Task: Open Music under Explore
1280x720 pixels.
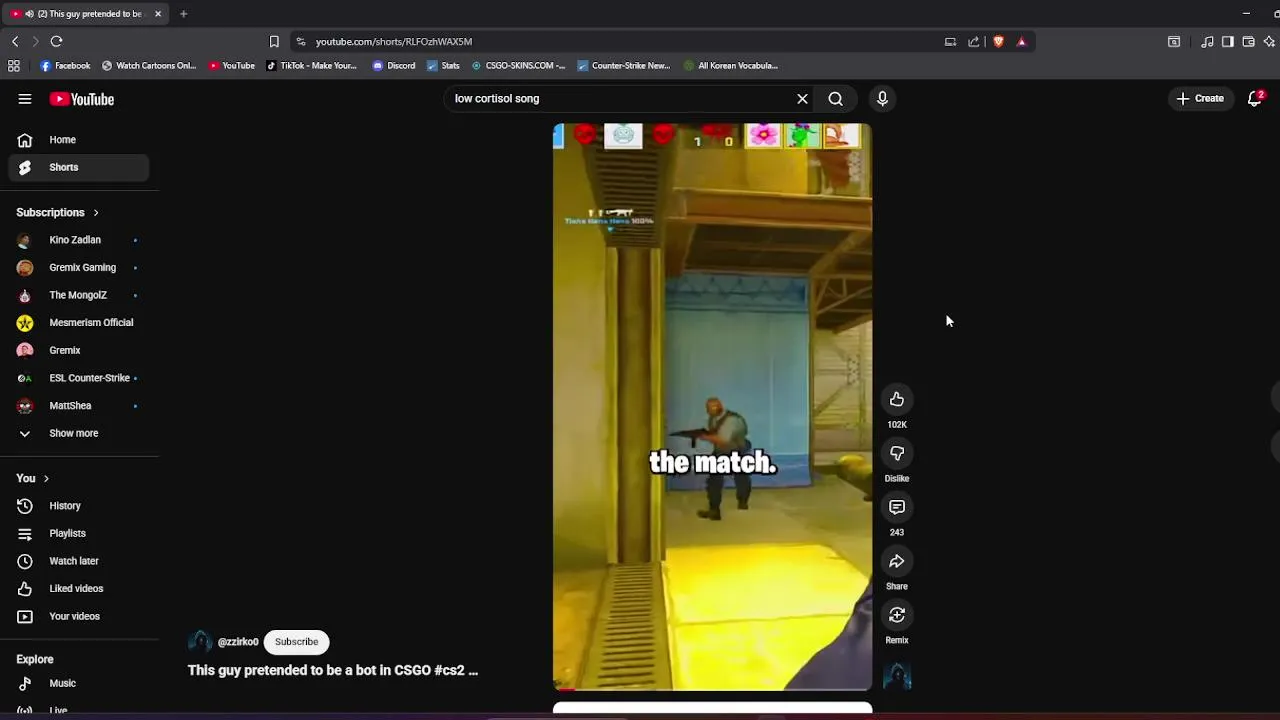Action: point(79,684)
